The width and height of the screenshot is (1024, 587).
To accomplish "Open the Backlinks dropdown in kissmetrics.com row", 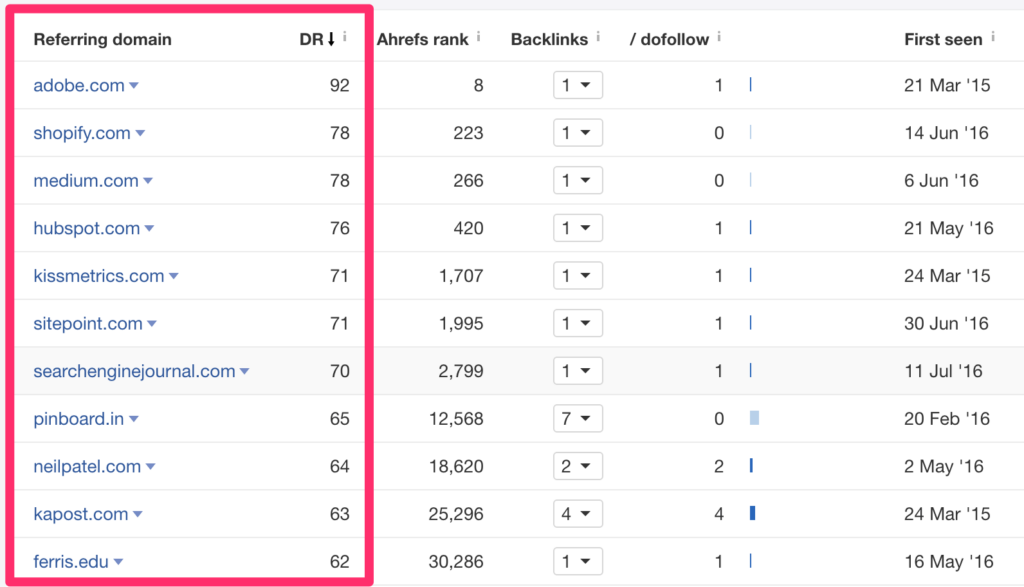I will (577, 276).
